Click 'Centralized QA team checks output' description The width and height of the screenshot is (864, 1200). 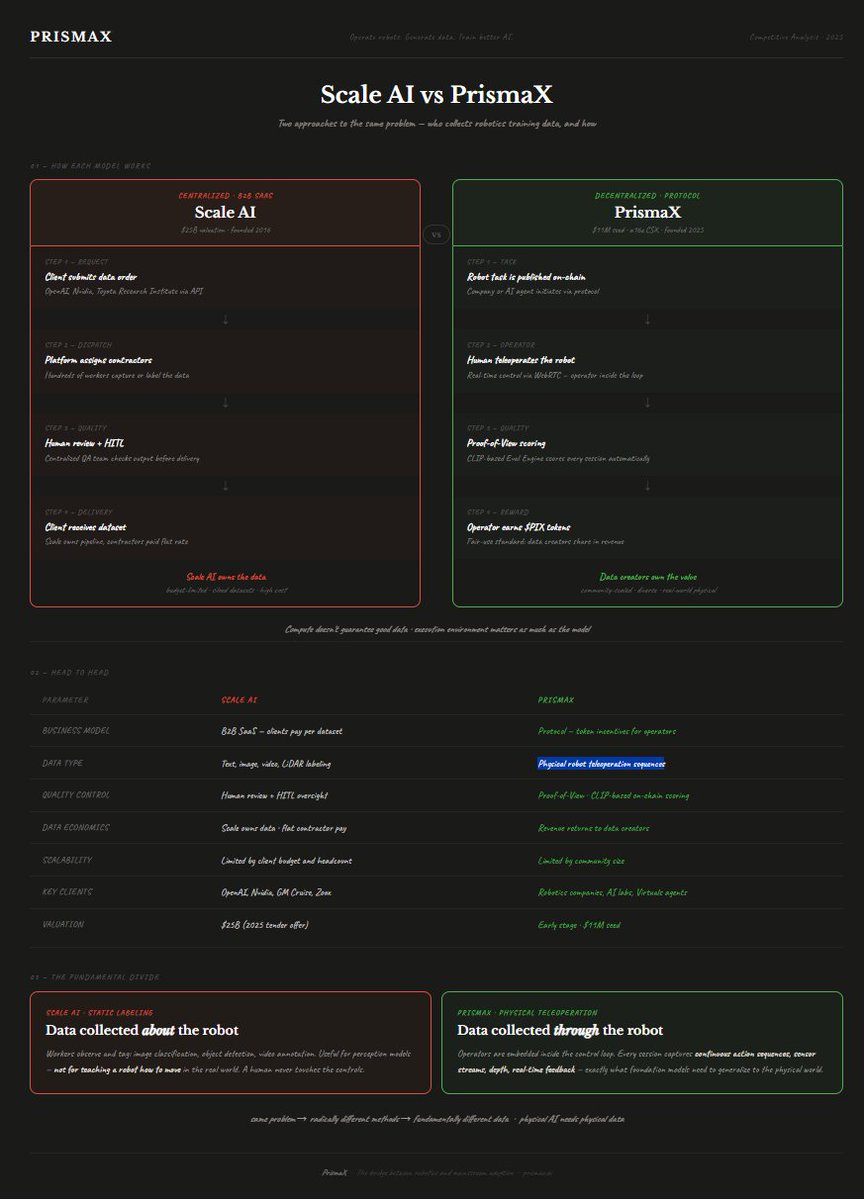[x=122, y=459]
